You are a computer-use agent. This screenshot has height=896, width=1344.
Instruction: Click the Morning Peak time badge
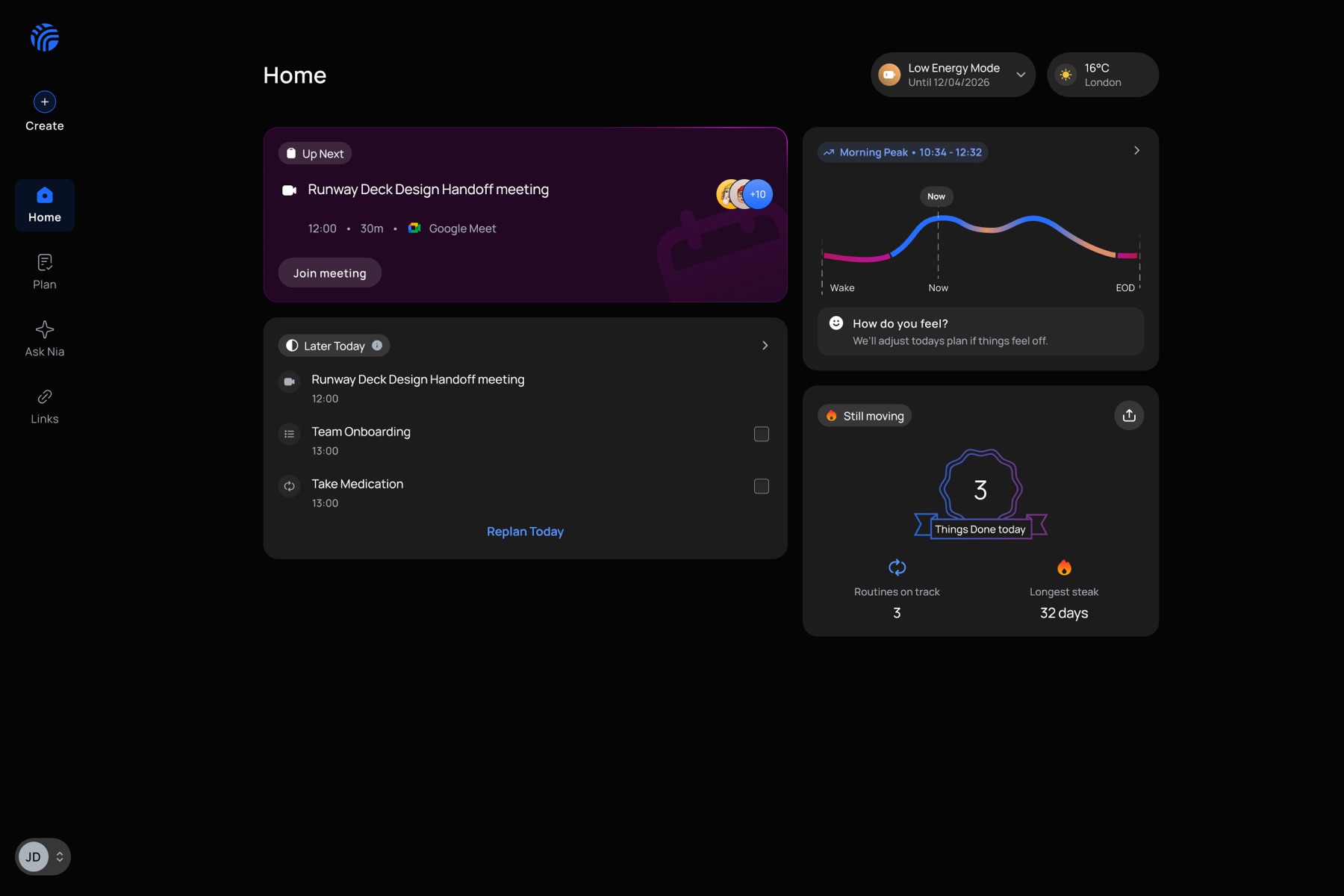click(x=903, y=152)
